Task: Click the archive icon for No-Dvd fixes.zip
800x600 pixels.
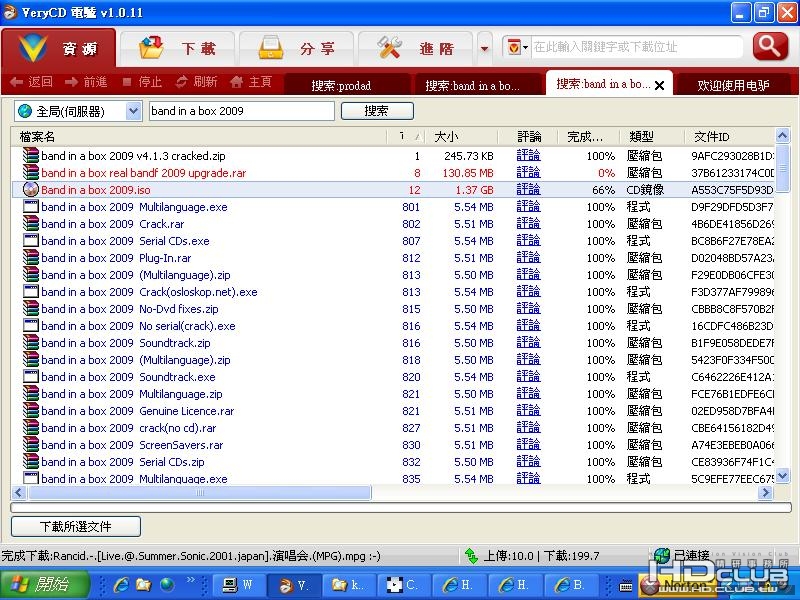Action: tap(31, 309)
